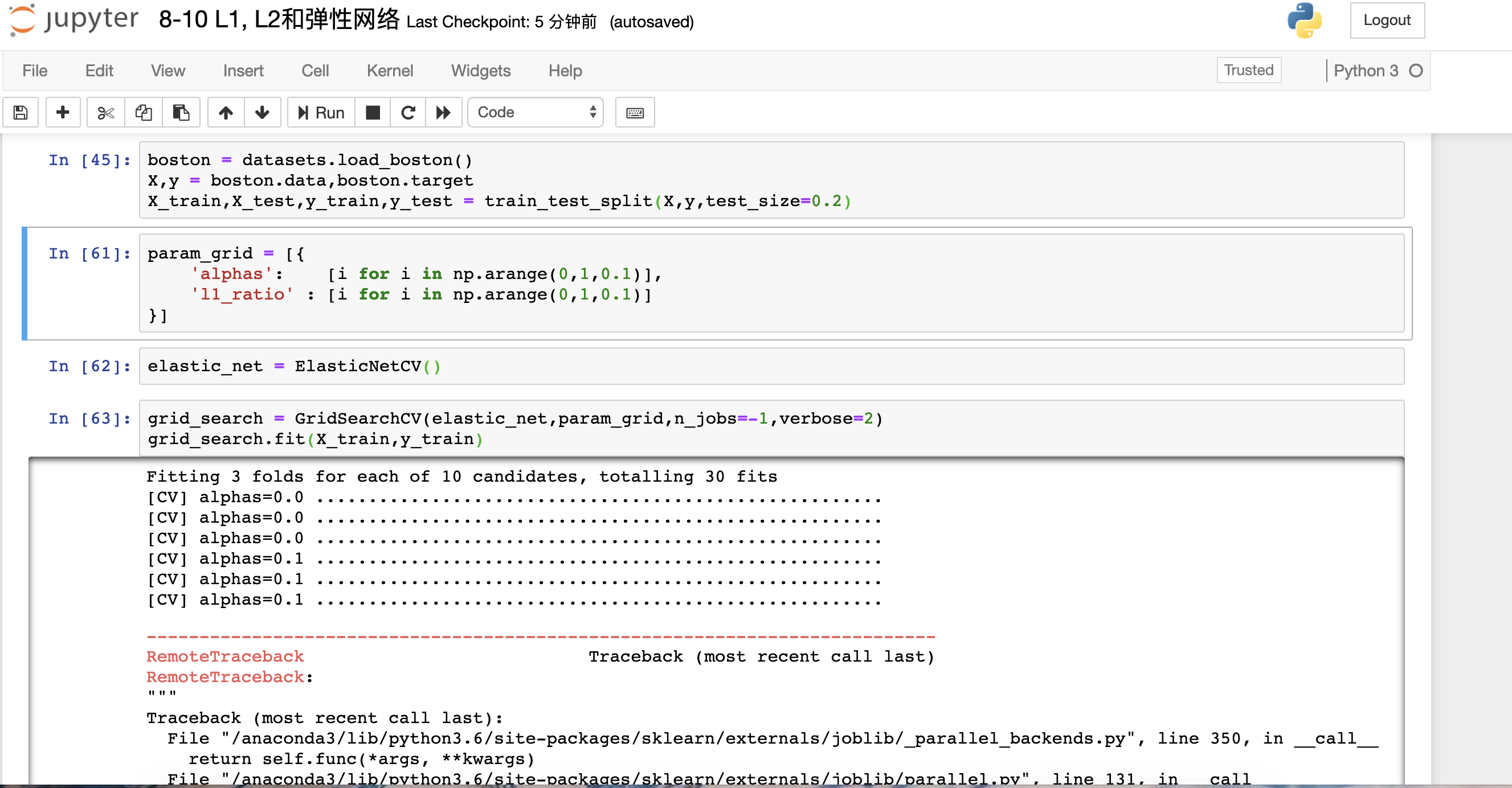
Task: Click 'l1_ratio' key in param_grid
Action: pyautogui.click(x=243, y=294)
